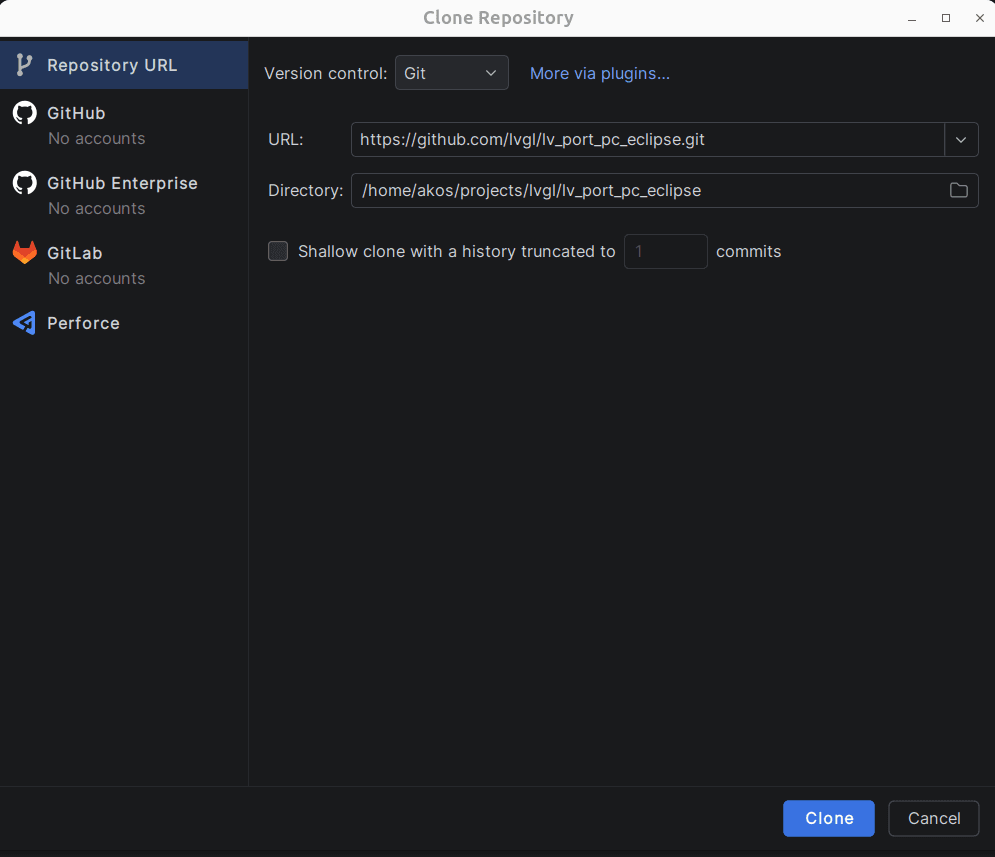Click the GitHub octocat icon
This screenshot has width=995, height=857.
(x=25, y=113)
